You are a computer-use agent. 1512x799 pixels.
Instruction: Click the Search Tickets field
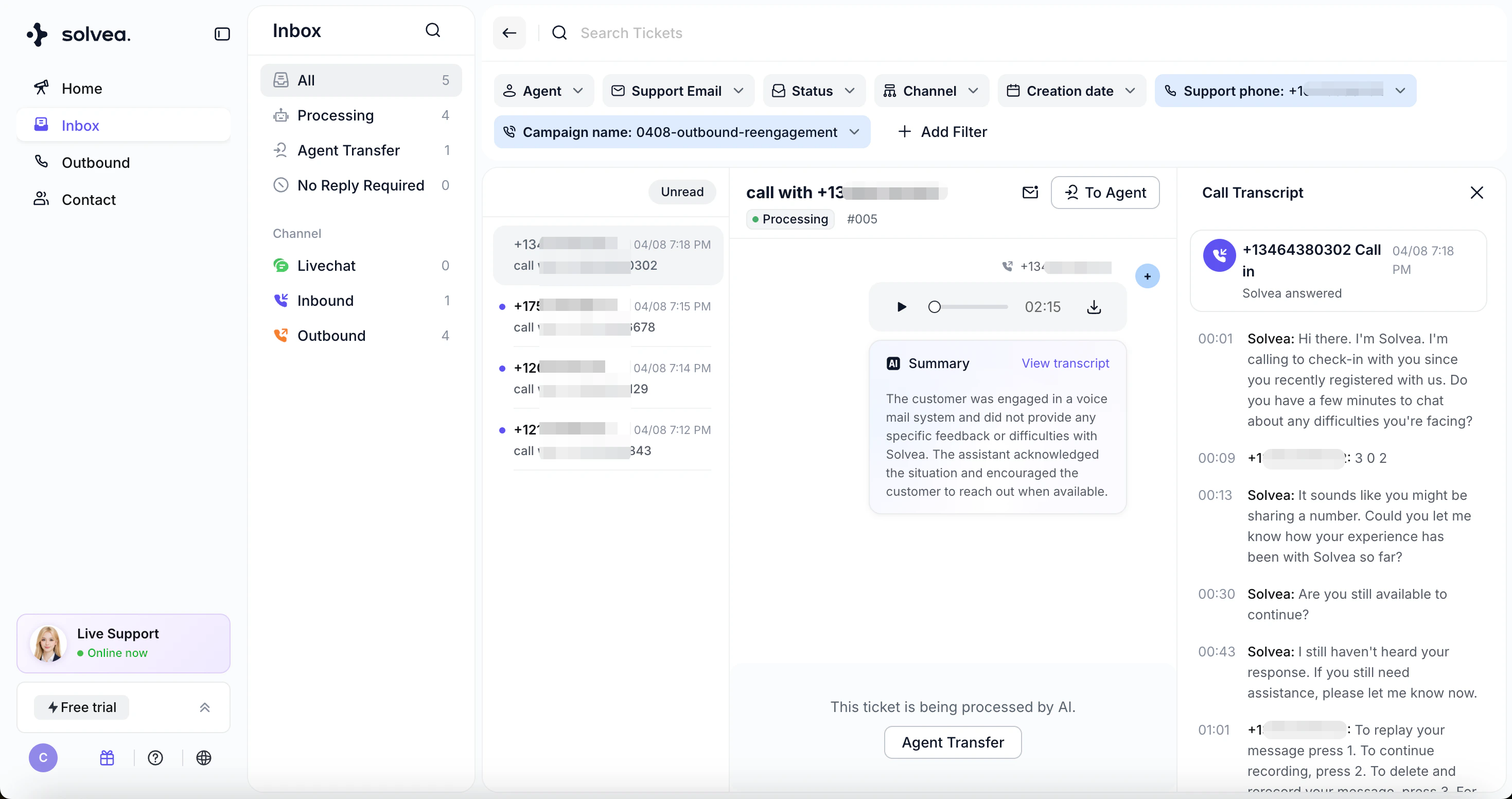631,33
